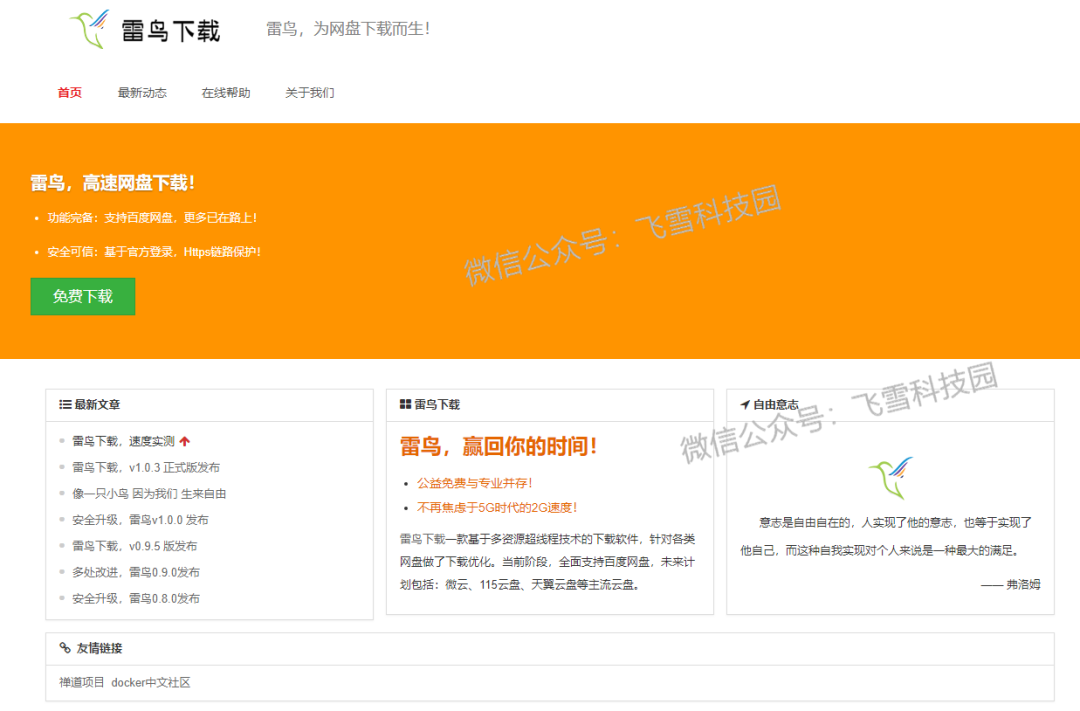This screenshot has width=1080, height=711.
Task: Open 多处改进，雷鸟0.9.0发布 article link
Action: tap(136, 572)
